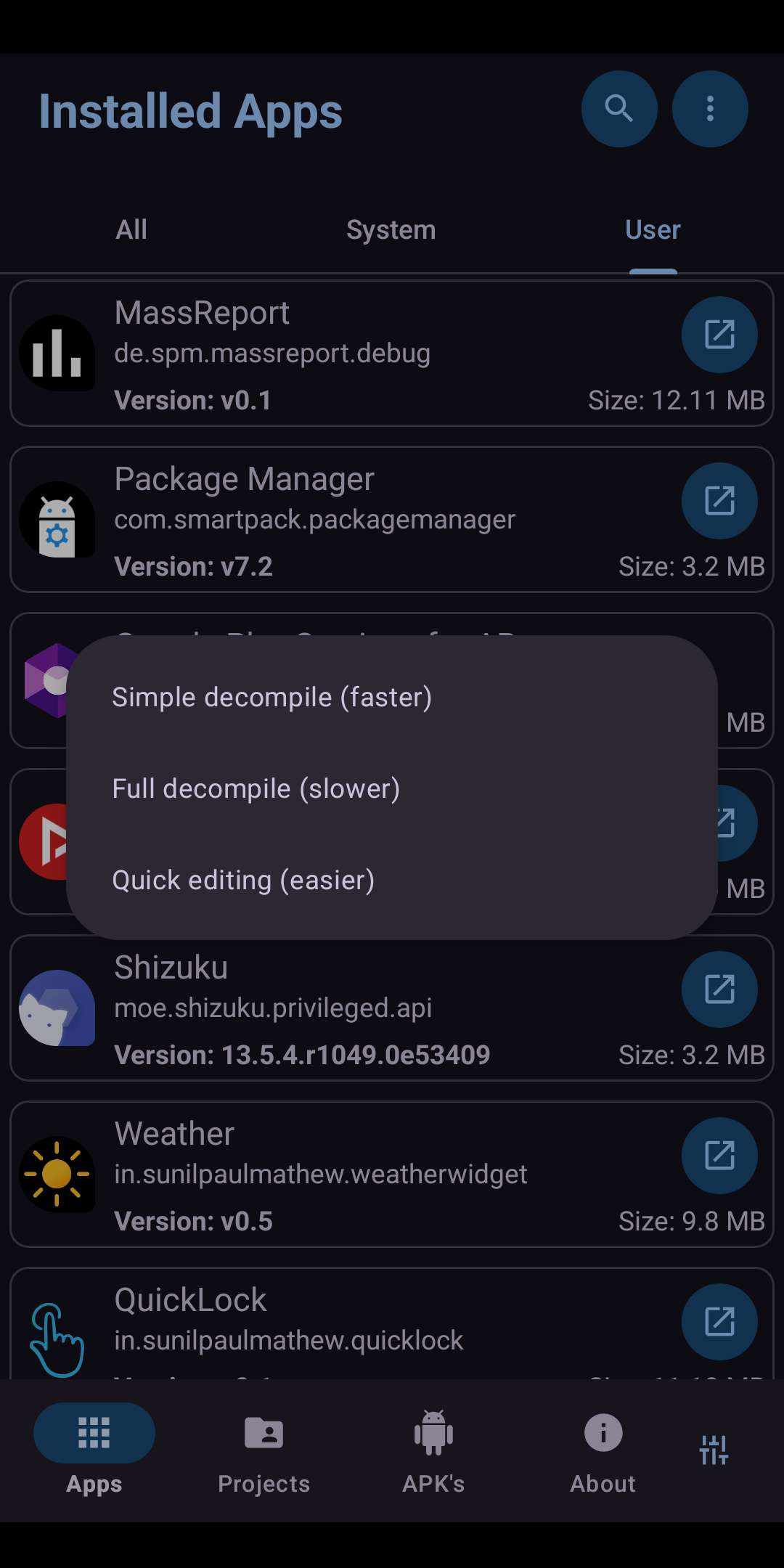
Task: Open settings sliders icon in bottom bar
Action: click(714, 1450)
